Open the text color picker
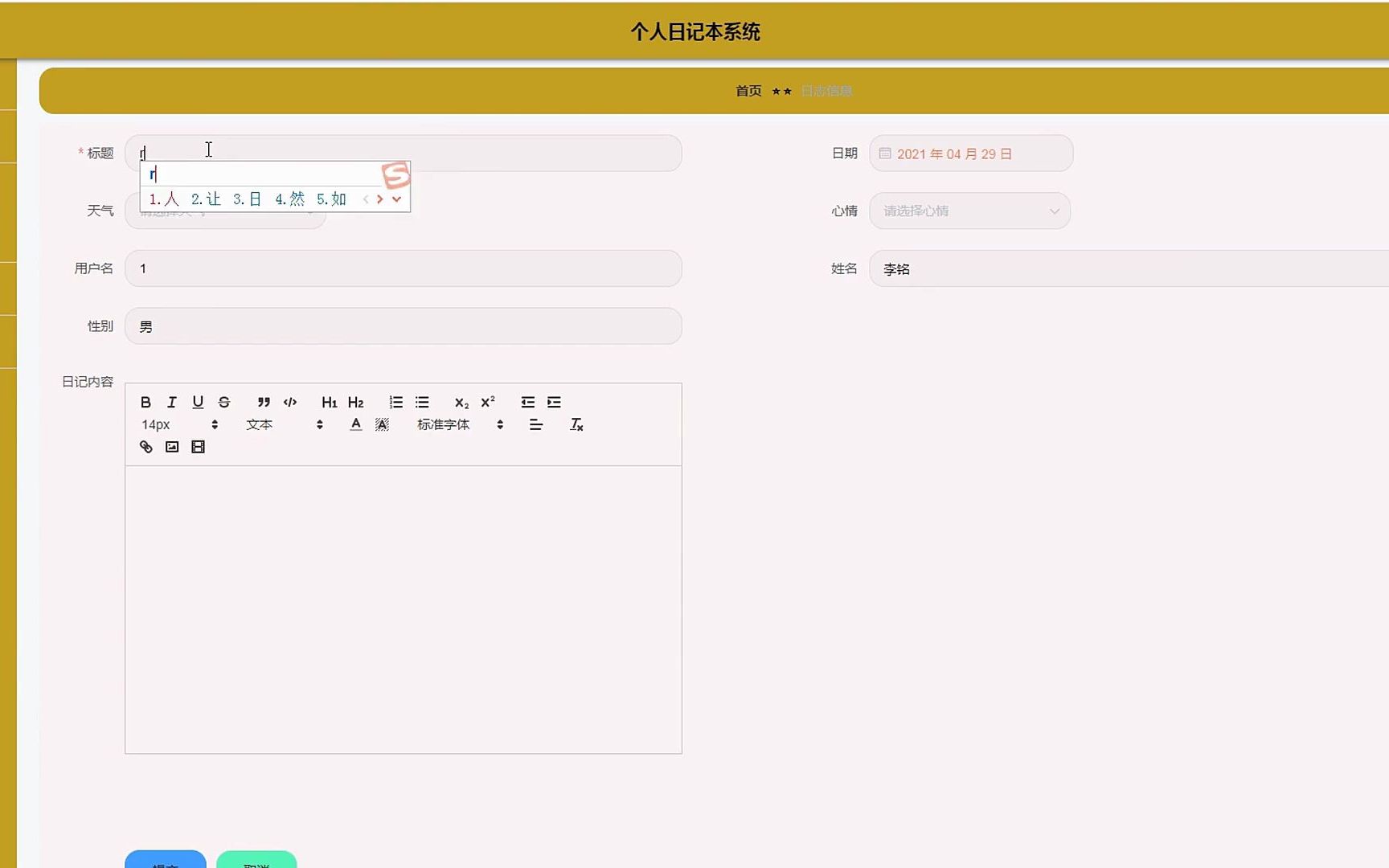Screen dimensions: 1389x868 coord(356,424)
